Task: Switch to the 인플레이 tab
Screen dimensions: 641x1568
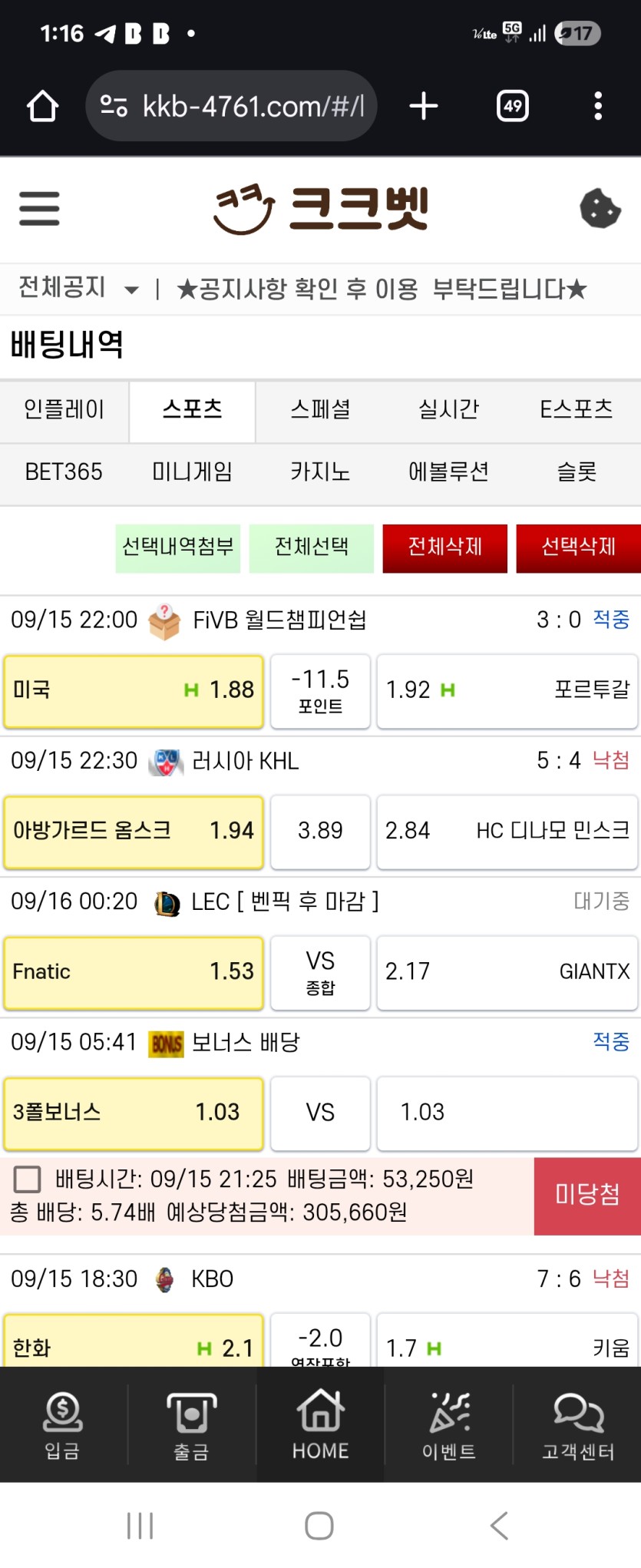Action: pyautogui.click(x=64, y=409)
